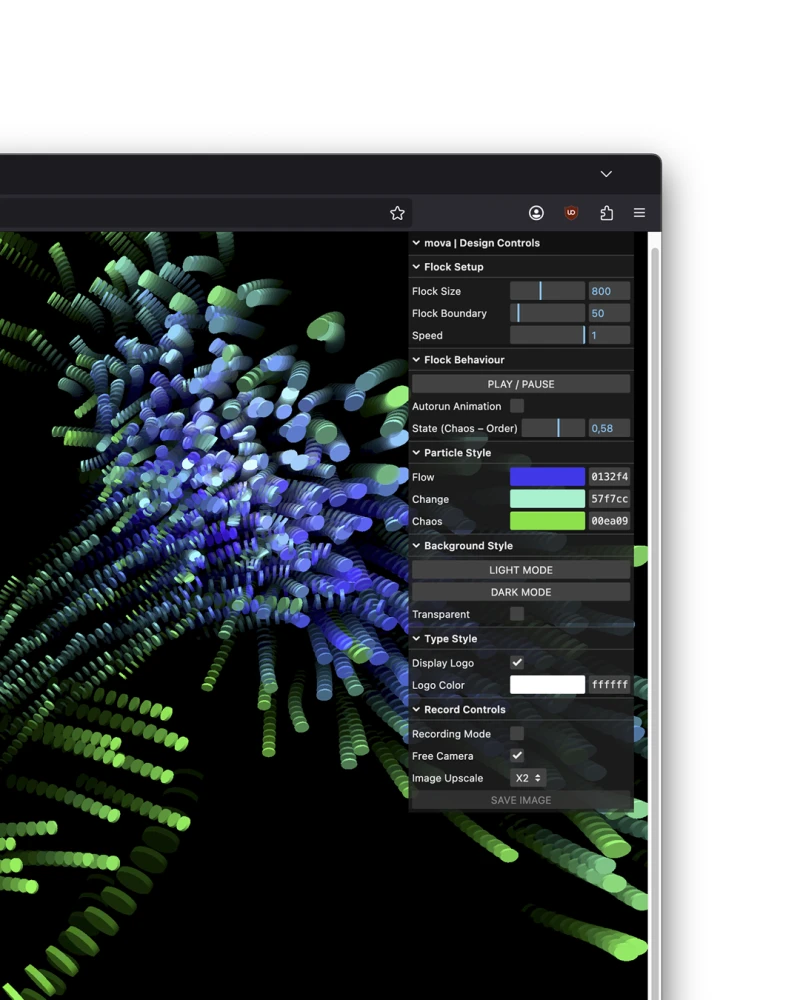Collapse the Flock Setup section

(453, 267)
